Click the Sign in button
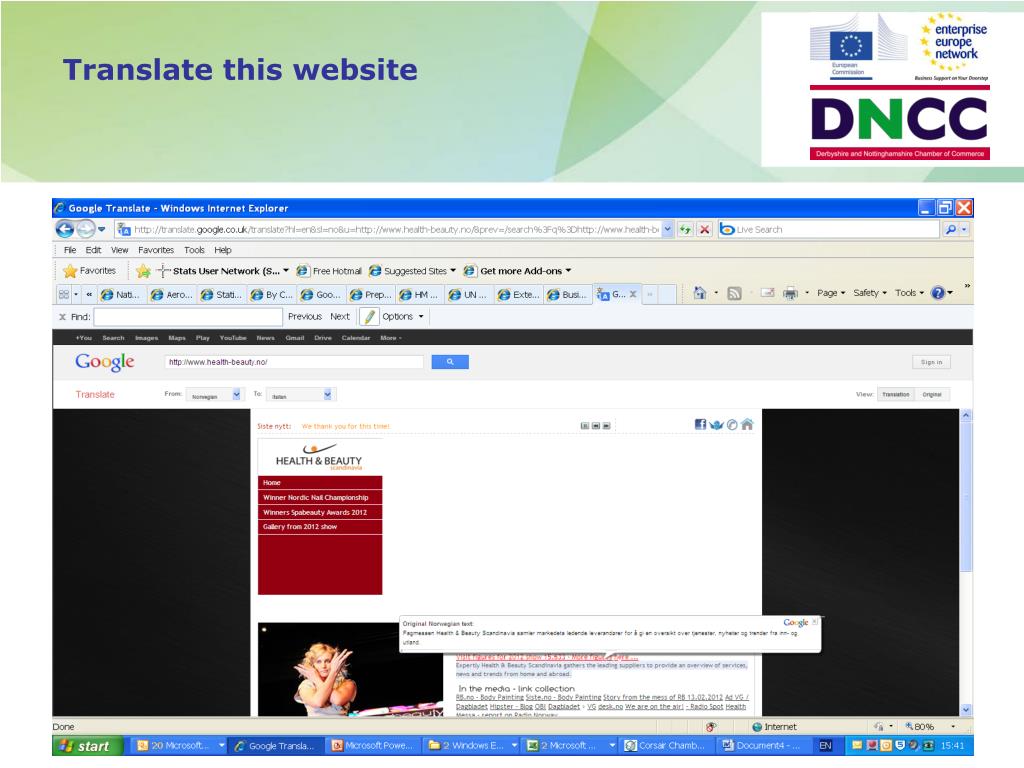This screenshot has height=768, width=1024. click(x=931, y=362)
